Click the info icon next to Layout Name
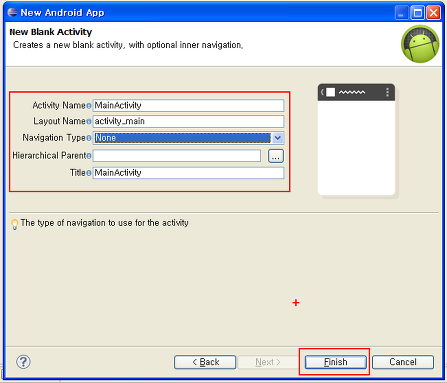This screenshot has width=447, height=383. (x=89, y=122)
